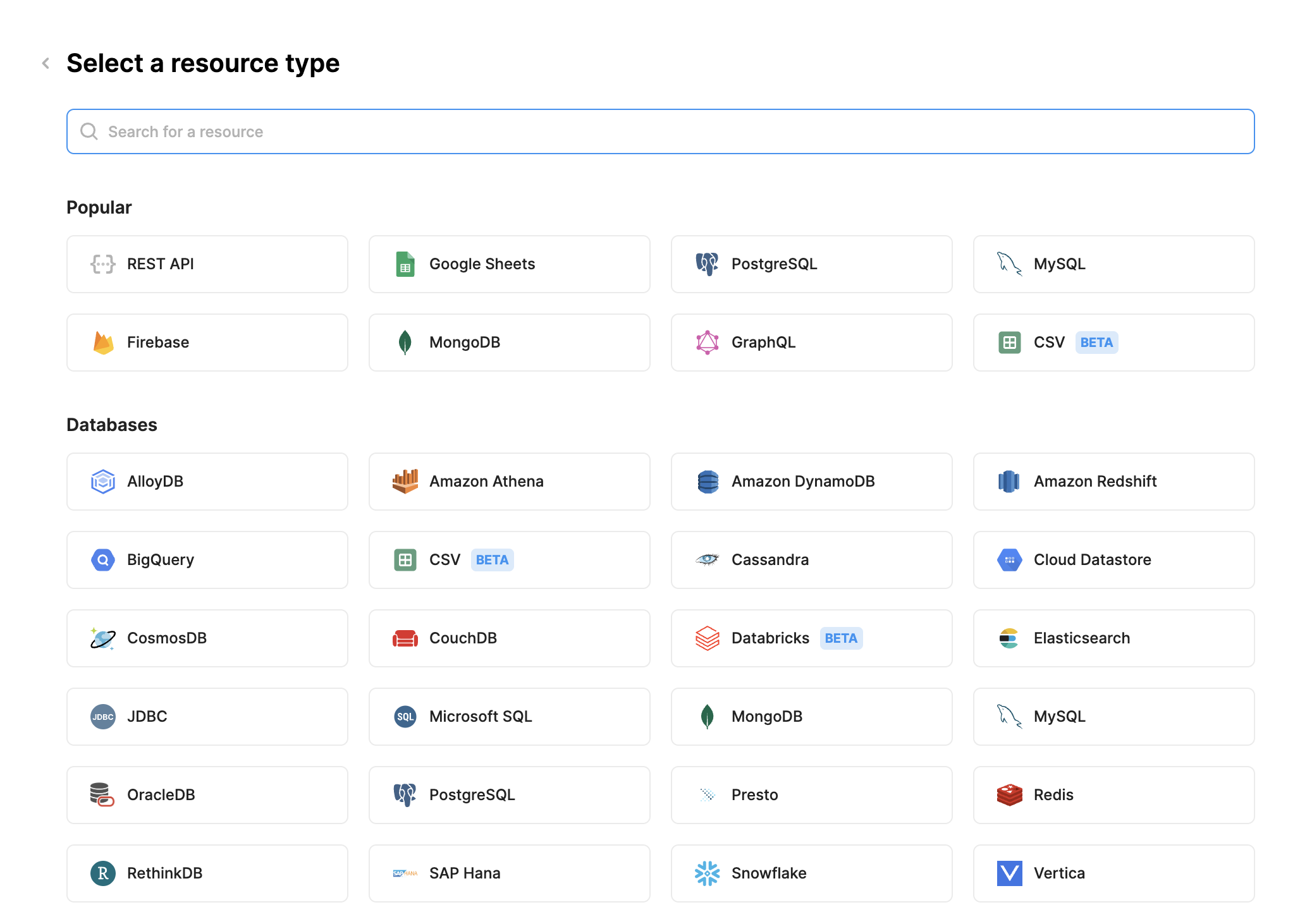Click the BETA badge on the Popular CSV card
The height and width of the screenshot is (924, 1300).
pos(1096,343)
